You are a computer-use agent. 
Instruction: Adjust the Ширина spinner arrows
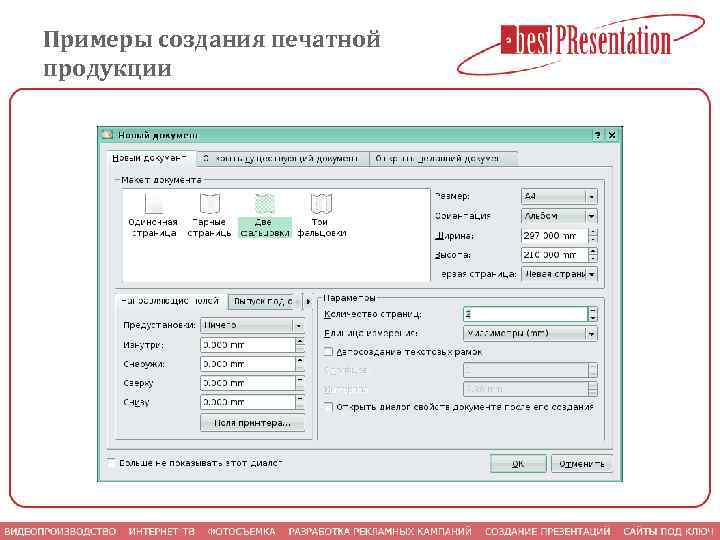(x=593, y=236)
